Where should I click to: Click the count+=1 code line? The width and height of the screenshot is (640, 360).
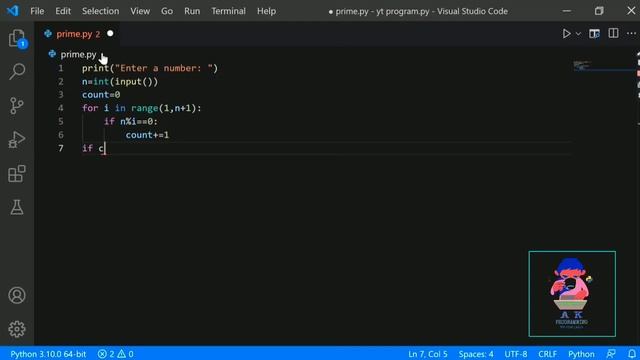tap(147, 135)
